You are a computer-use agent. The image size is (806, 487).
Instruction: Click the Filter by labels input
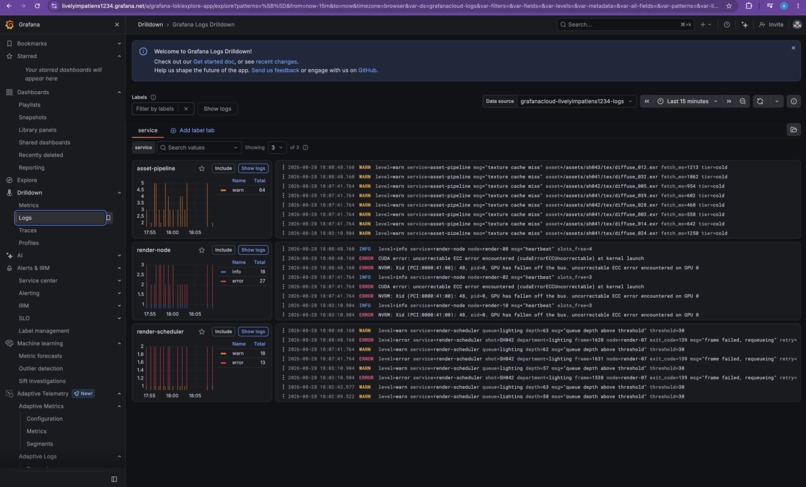157,109
